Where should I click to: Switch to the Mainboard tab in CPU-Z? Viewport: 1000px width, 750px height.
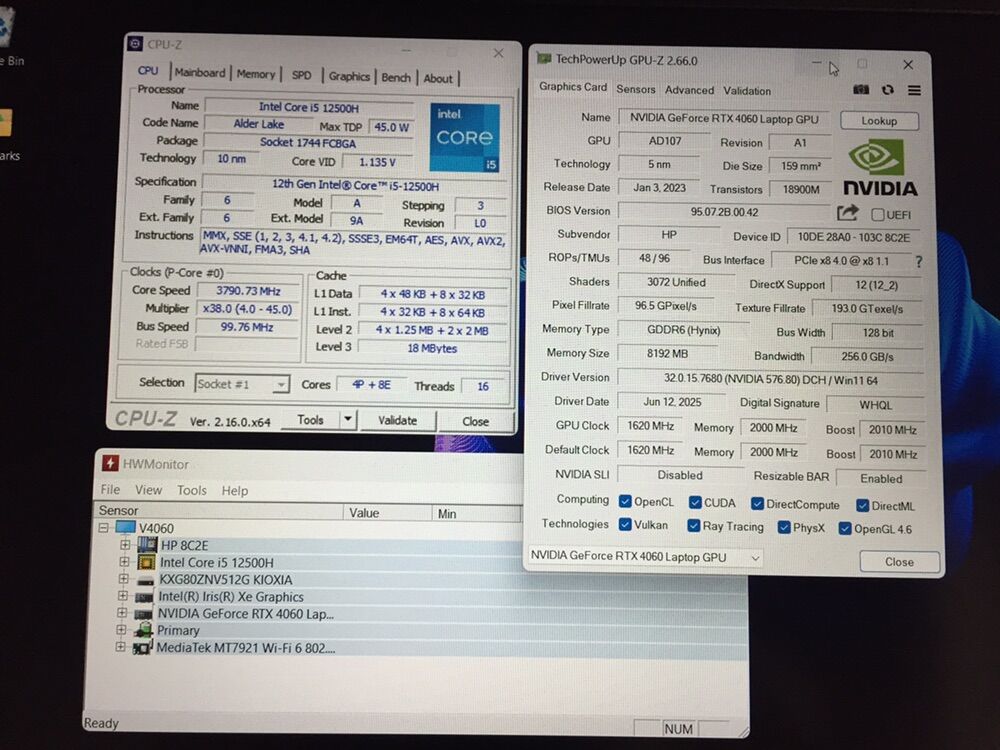coord(200,73)
